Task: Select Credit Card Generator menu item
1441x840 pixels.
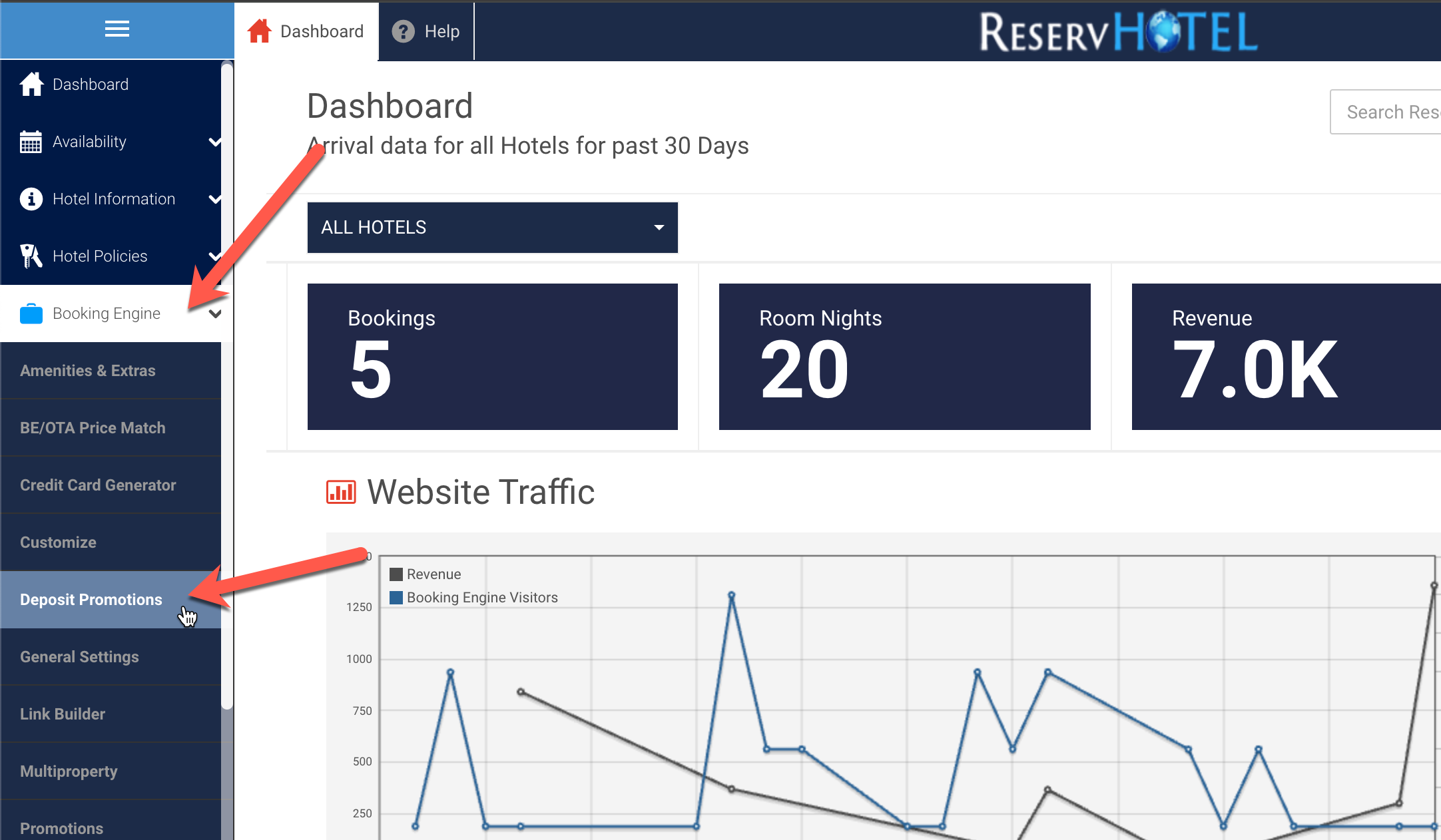Action: pos(98,485)
